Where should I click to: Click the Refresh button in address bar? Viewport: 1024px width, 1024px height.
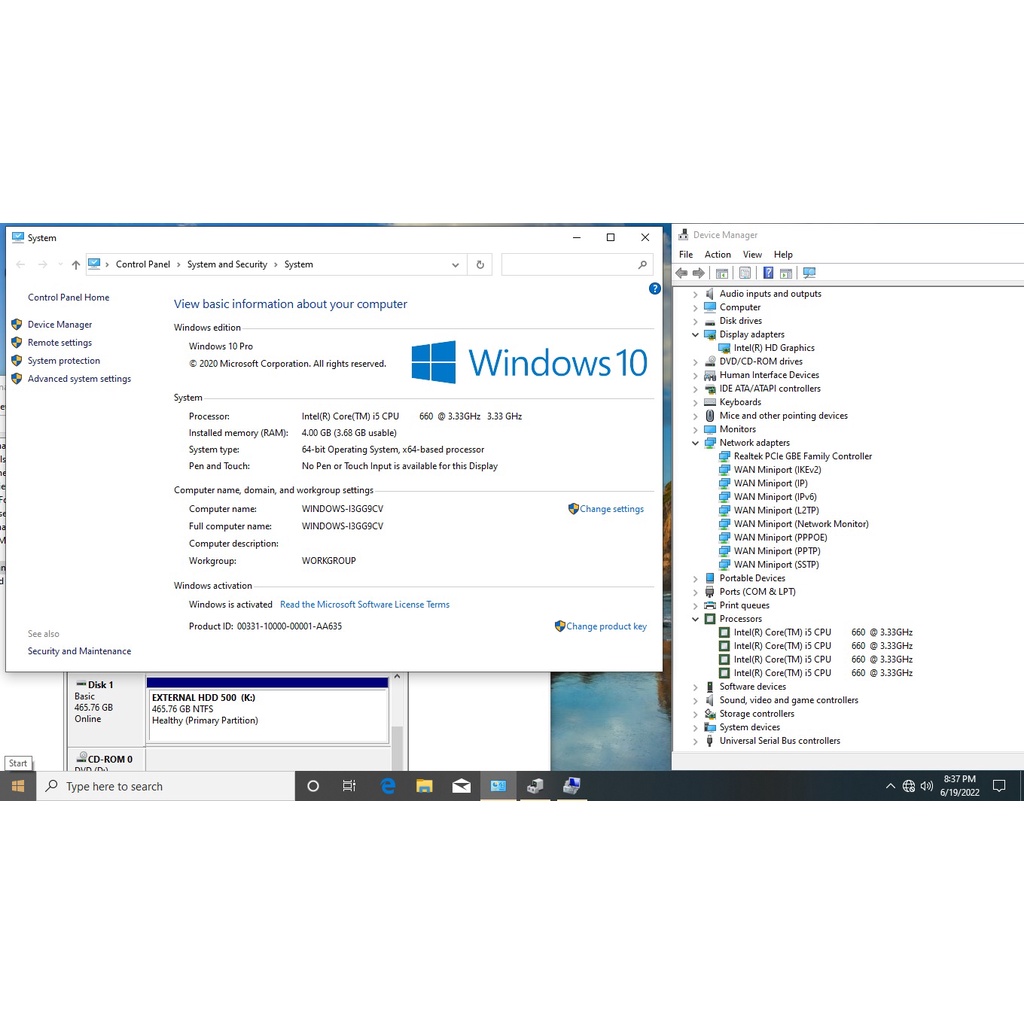click(480, 264)
